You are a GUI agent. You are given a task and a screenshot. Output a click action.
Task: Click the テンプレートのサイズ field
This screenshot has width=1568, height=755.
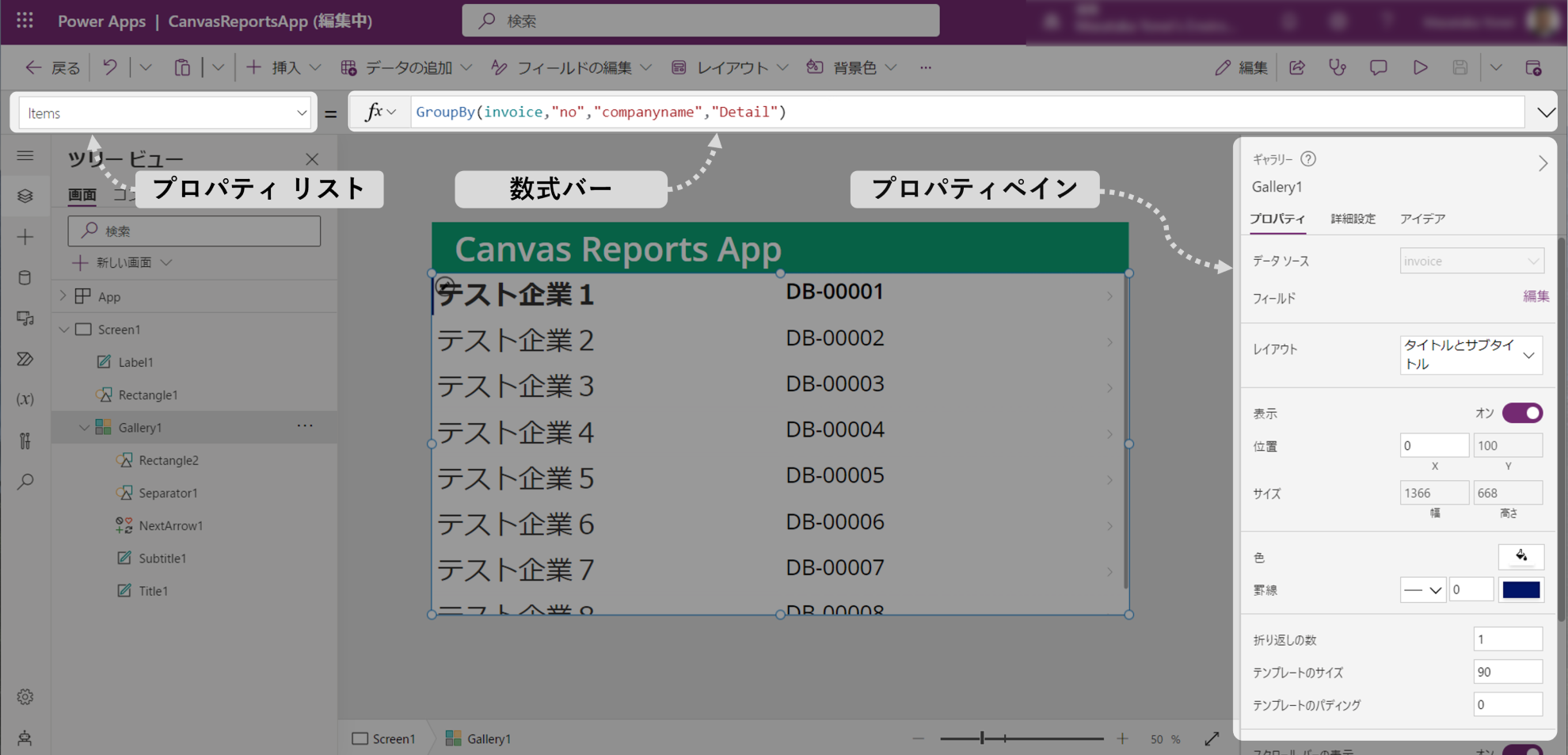point(1508,672)
